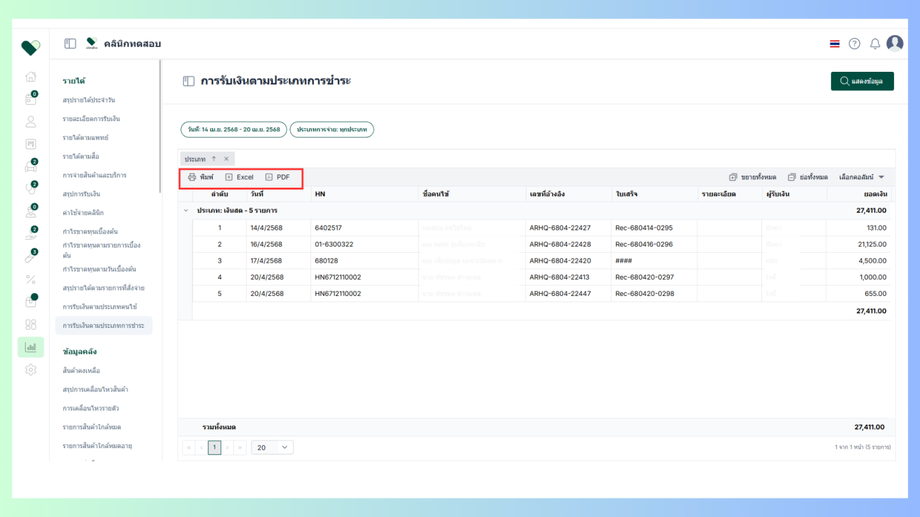The height and width of the screenshot is (517, 920).
Task: Open the notifications bell
Action: [874, 44]
